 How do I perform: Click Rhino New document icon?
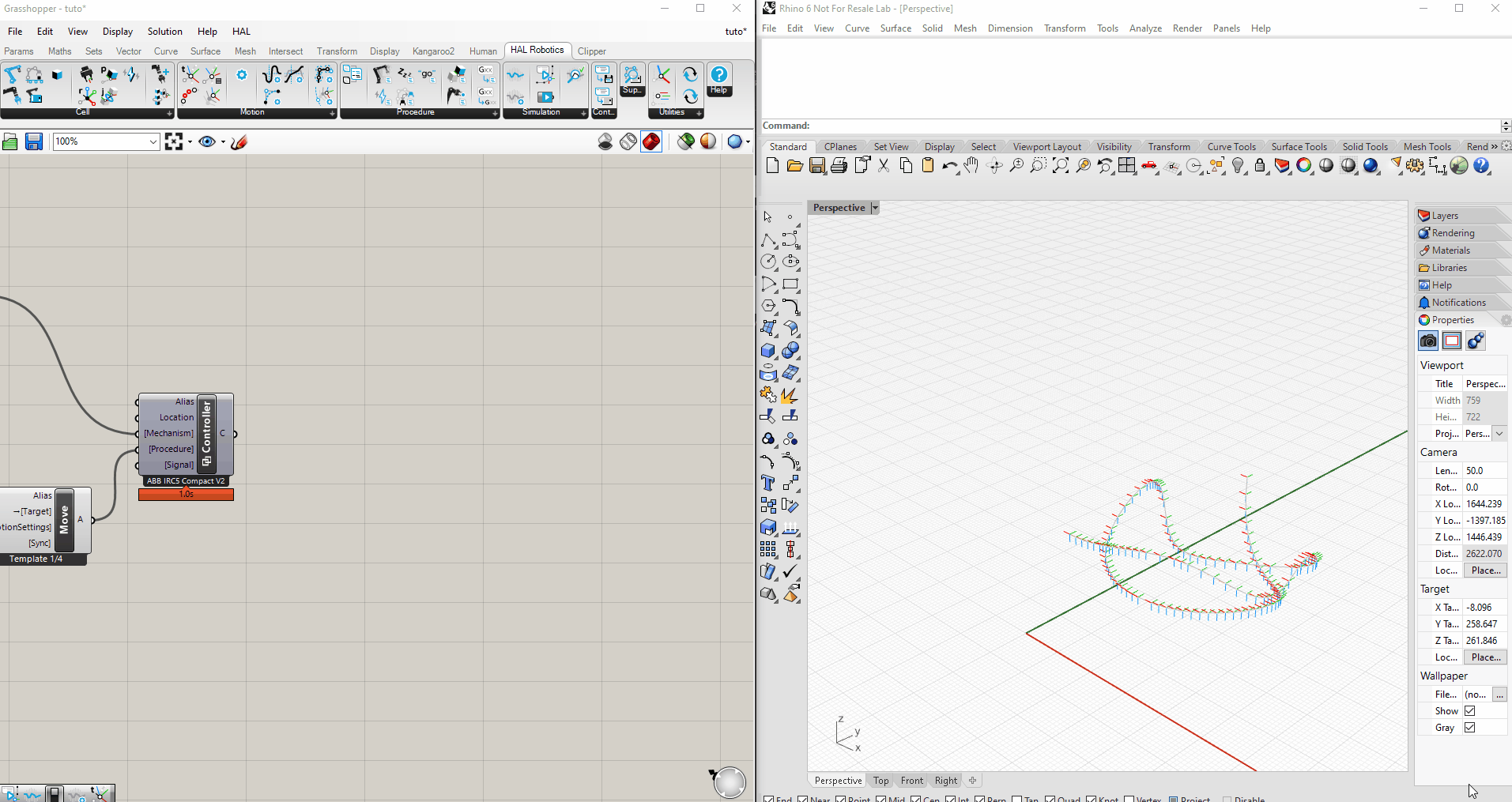tap(772, 165)
